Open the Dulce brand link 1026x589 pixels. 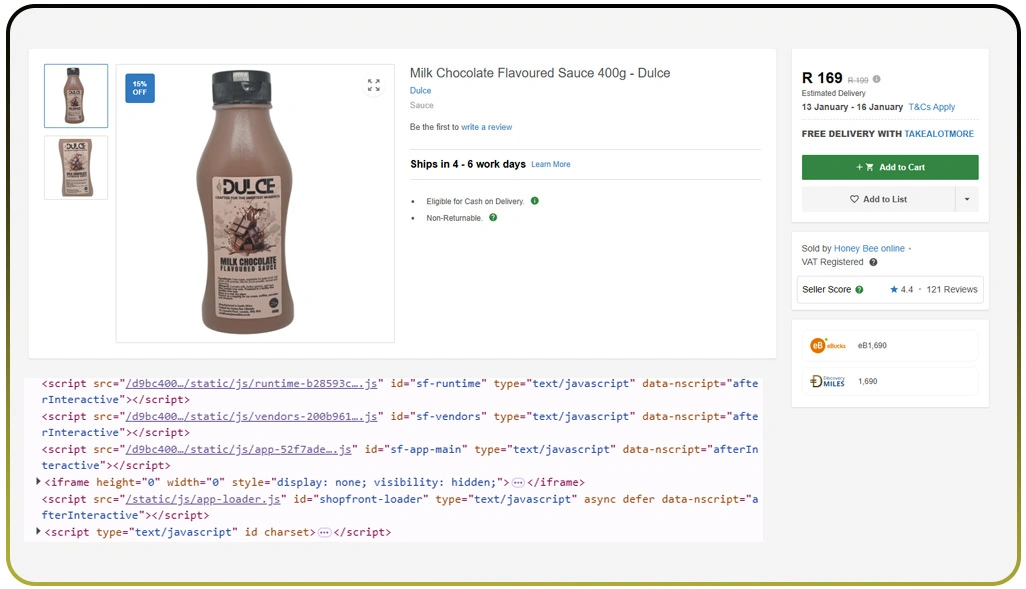click(x=420, y=90)
